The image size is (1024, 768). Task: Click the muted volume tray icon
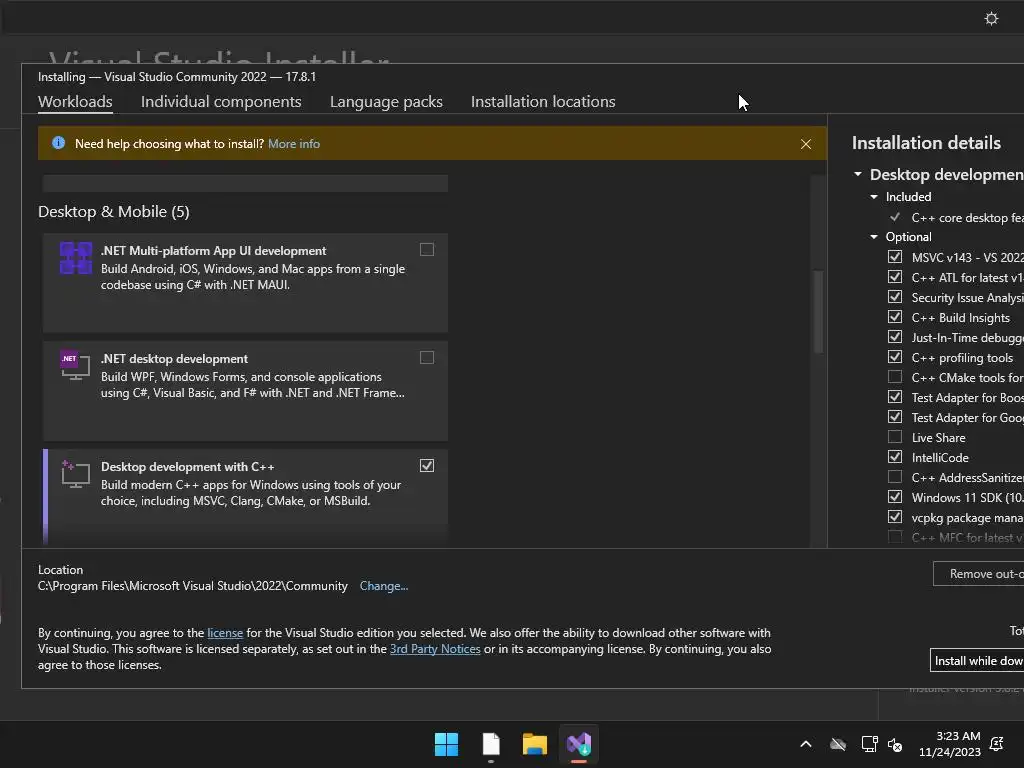click(x=895, y=744)
